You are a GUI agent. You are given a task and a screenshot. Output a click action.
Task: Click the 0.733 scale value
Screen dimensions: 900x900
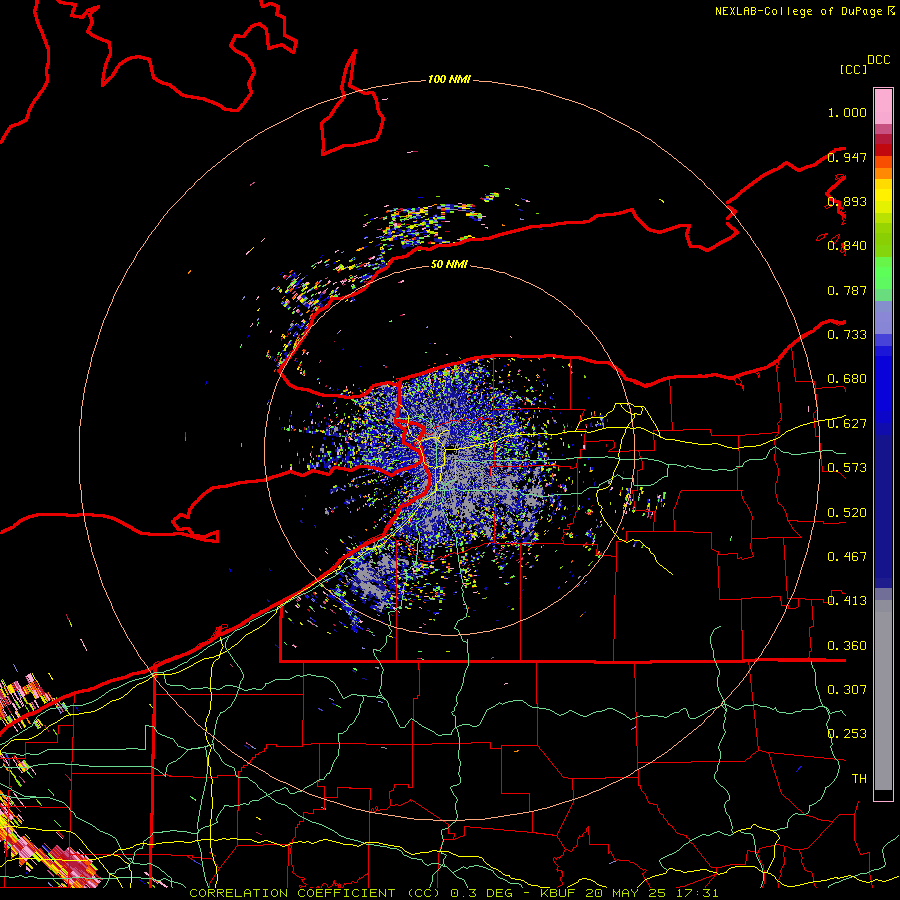847,335
